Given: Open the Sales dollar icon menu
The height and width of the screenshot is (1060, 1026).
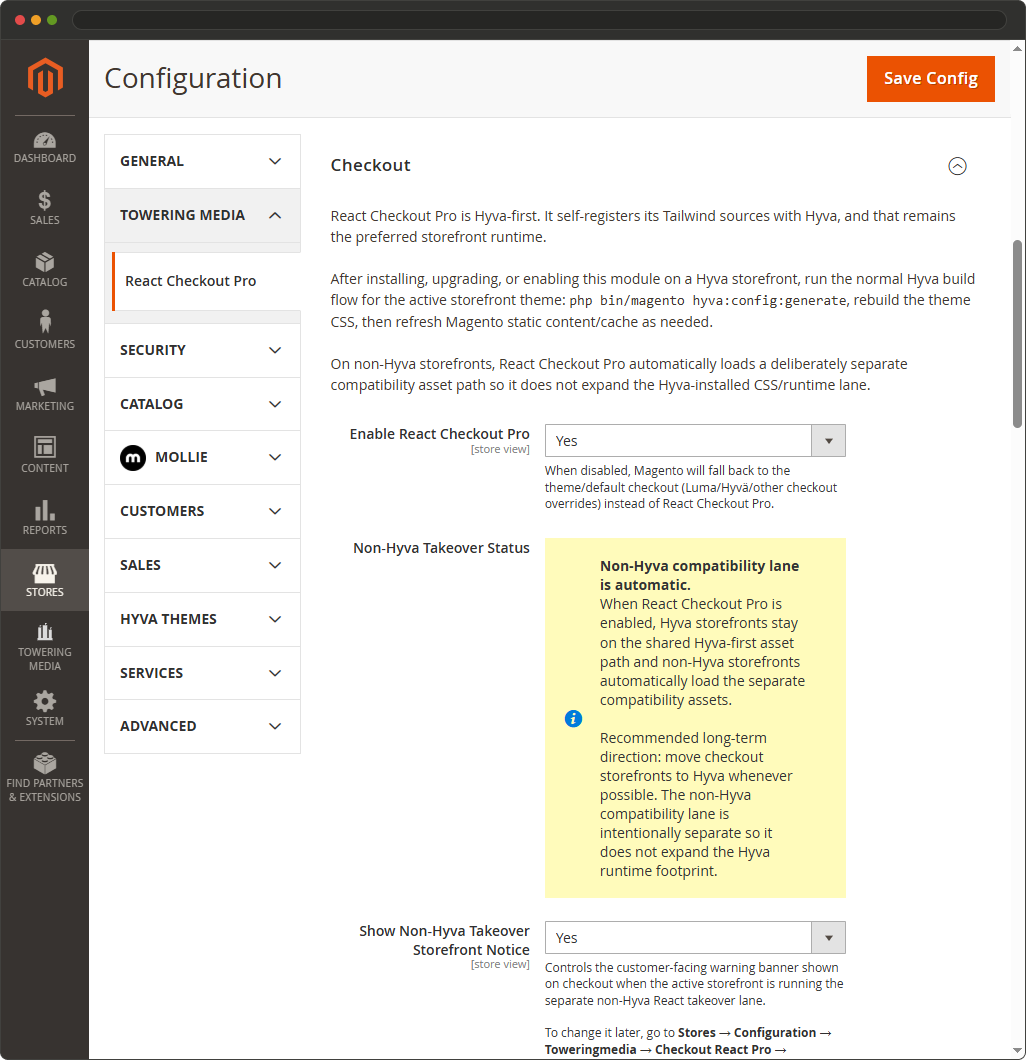Looking at the screenshot, I should [45, 208].
